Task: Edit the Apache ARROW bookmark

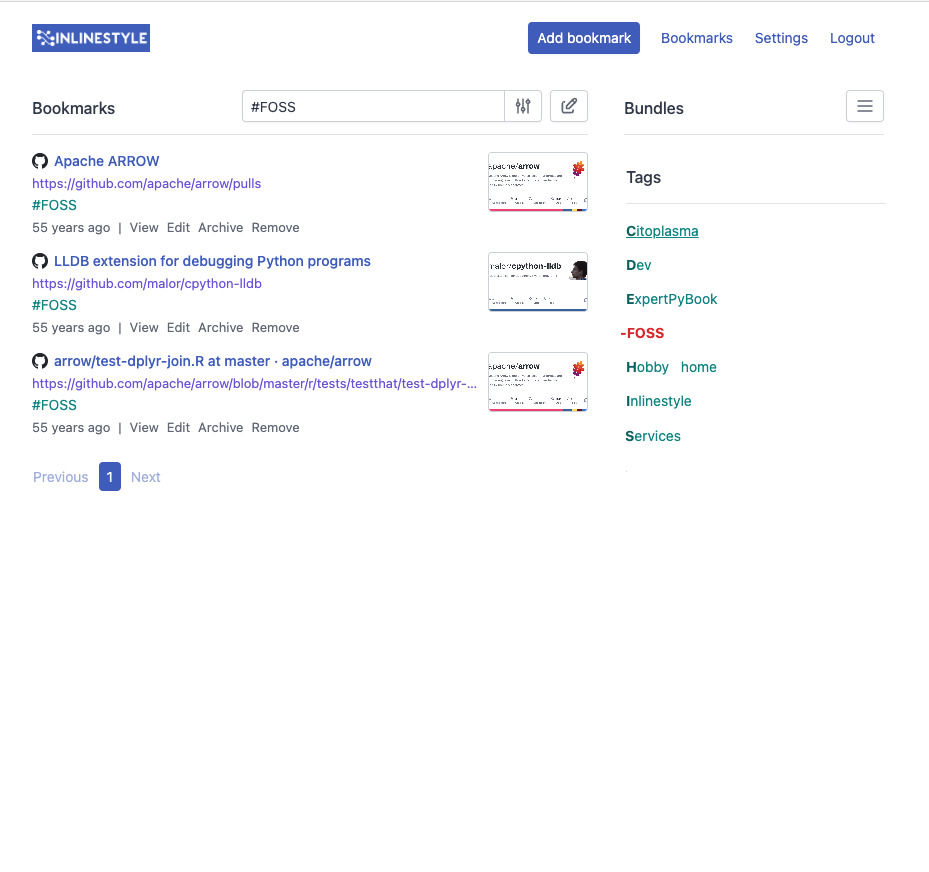Action: 178,227
